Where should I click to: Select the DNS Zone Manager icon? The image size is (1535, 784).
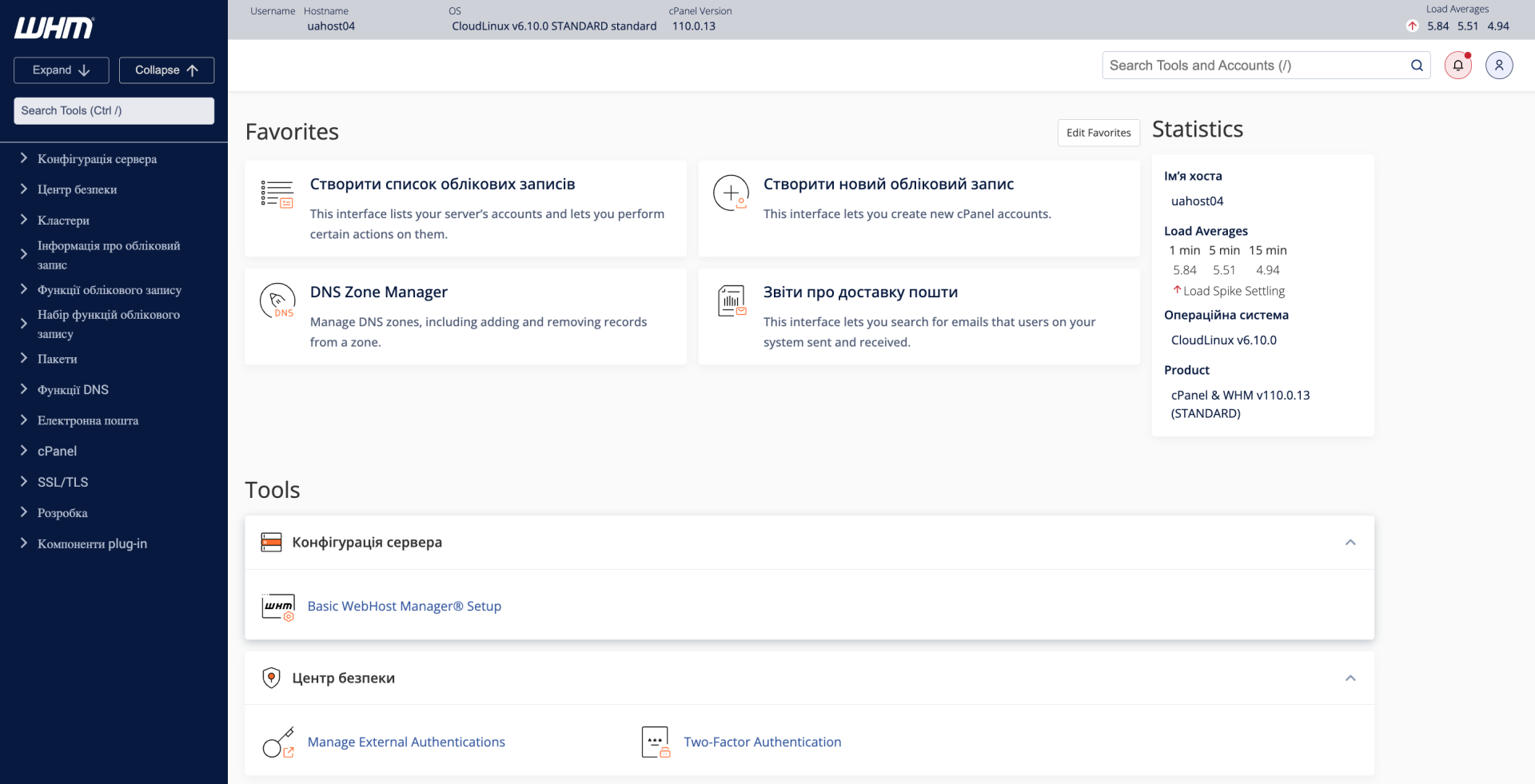click(277, 300)
